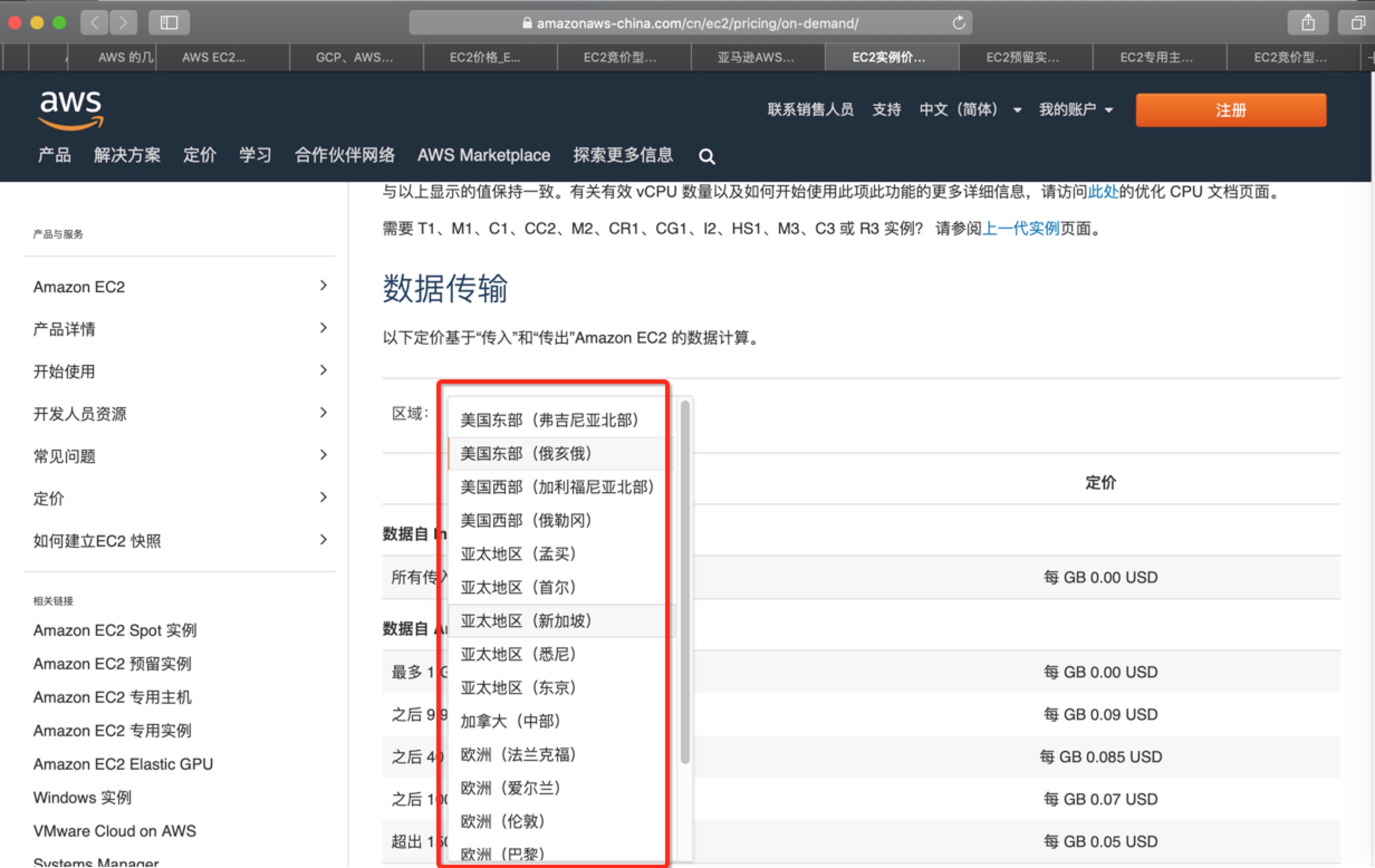
Task: Open Amazon EC2 预留实例 link
Action: tap(112, 664)
